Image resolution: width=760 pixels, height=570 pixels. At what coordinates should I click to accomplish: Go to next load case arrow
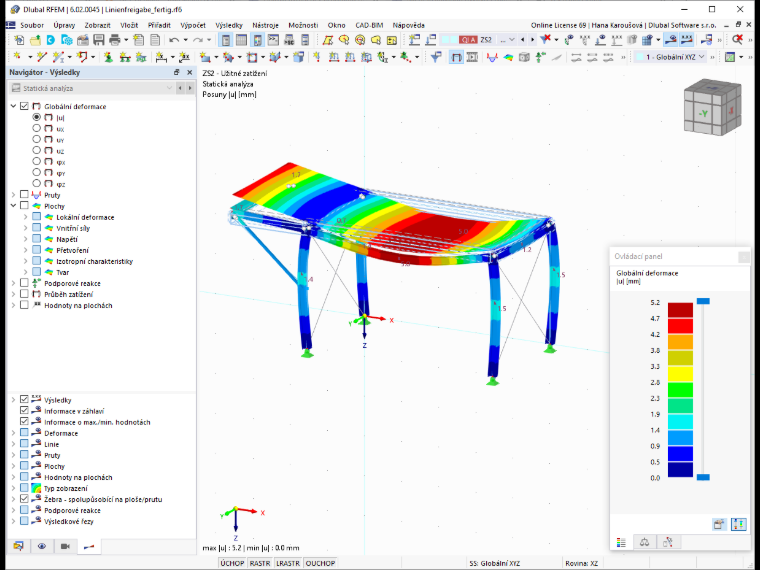pyautogui.click(x=532, y=40)
